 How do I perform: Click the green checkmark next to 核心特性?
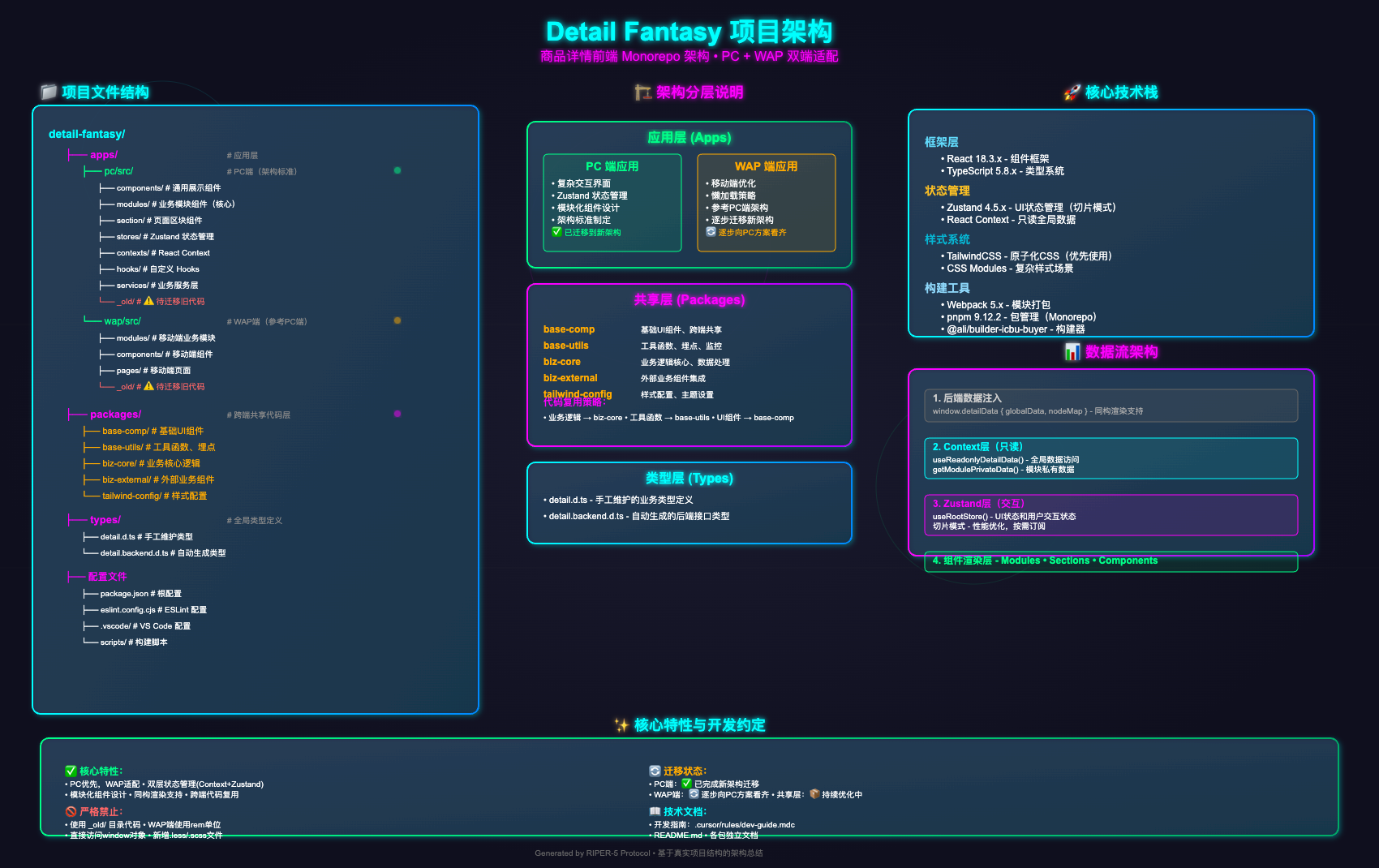coord(71,771)
